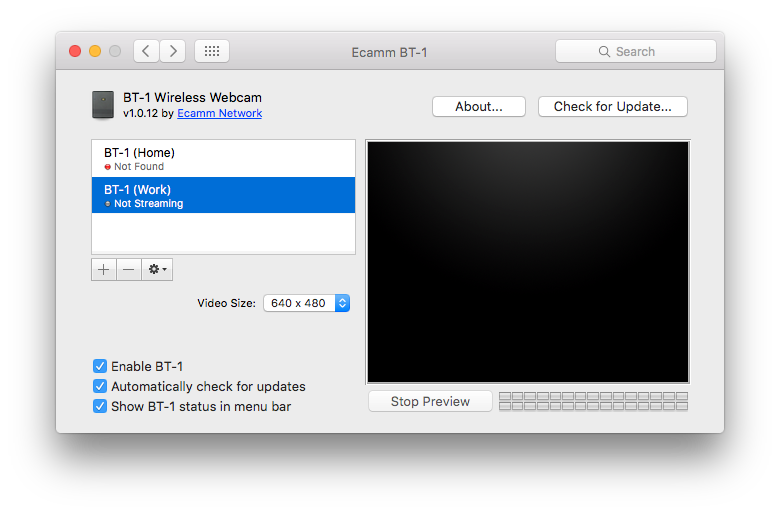Click the red Not Found status dot
Viewport: 780px width, 513px height.
(x=108, y=167)
